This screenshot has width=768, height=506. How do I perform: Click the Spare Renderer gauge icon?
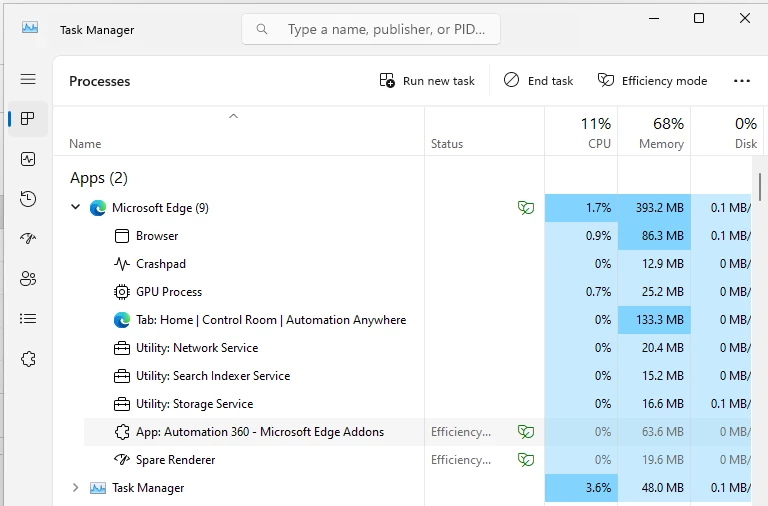pyautogui.click(x=121, y=459)
